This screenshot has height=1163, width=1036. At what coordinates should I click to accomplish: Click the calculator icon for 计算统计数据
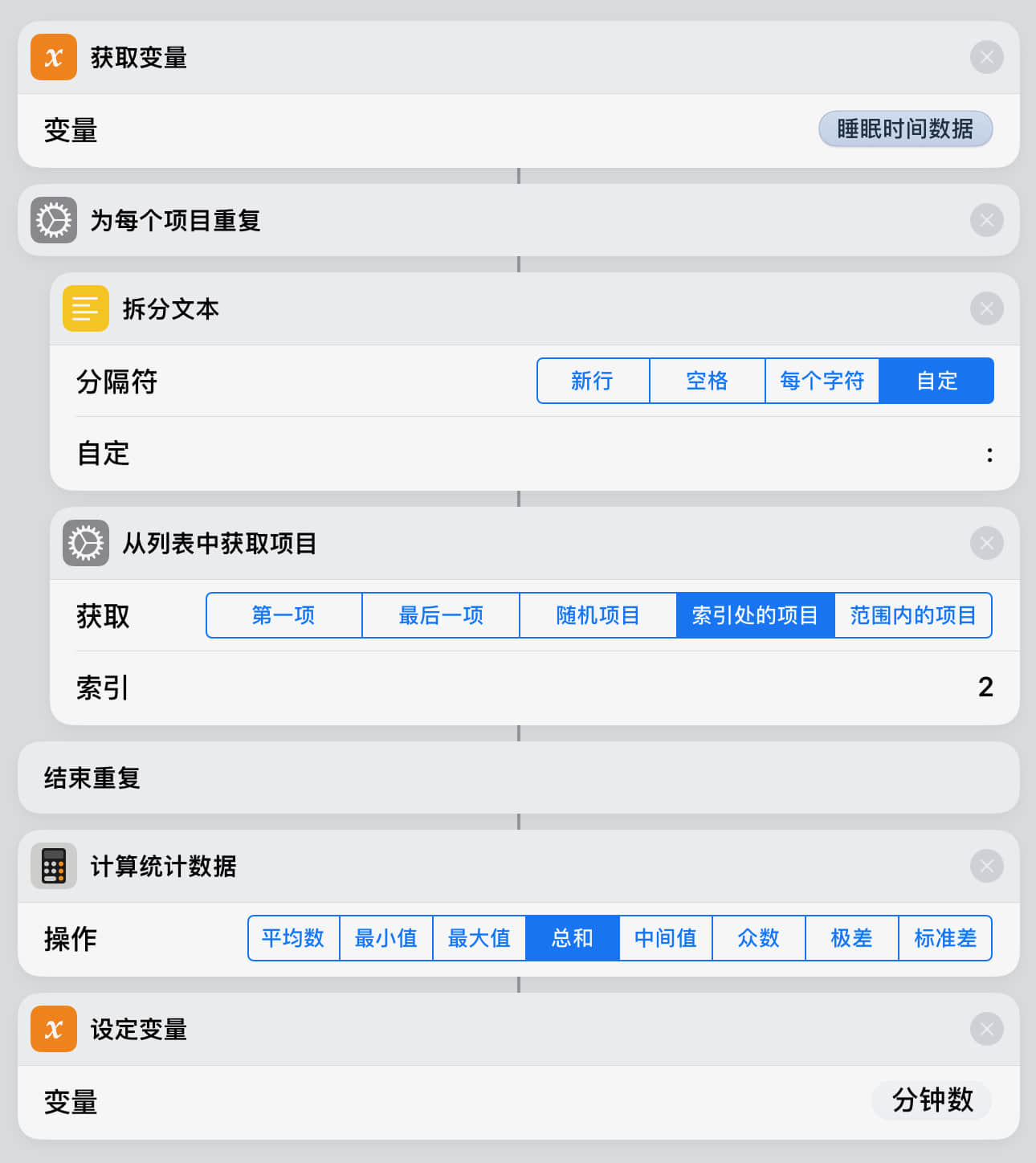click(54, 866)
